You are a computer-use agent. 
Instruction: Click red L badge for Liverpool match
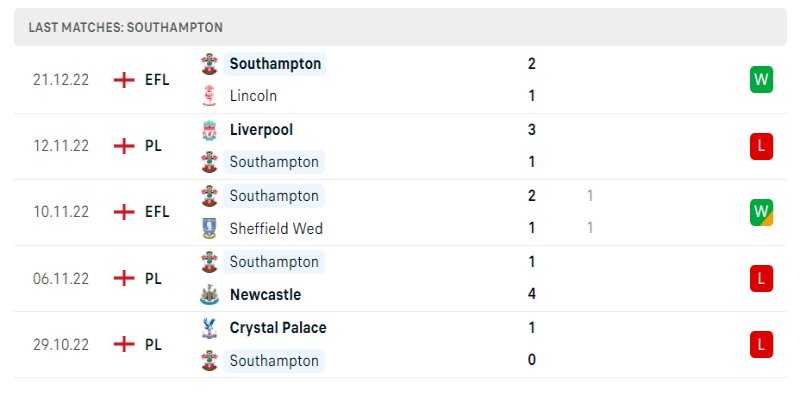(x=761, y=146)
